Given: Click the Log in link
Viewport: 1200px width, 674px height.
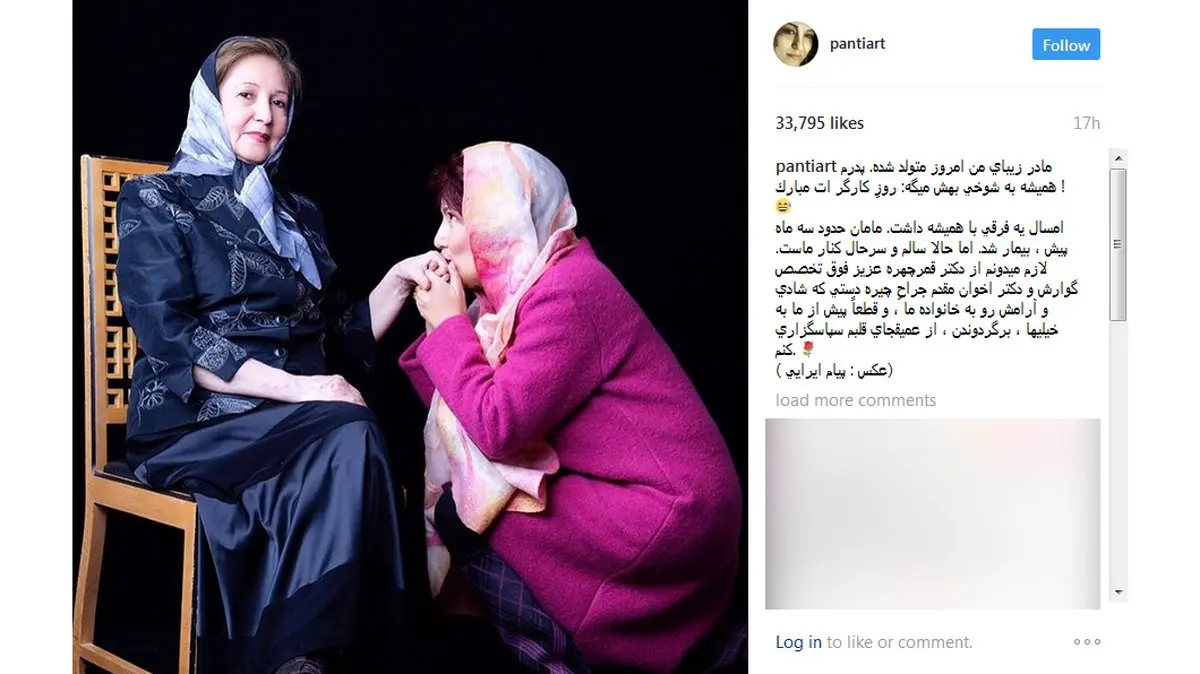Looking at the screenshot, I should [x=798, y=642].
